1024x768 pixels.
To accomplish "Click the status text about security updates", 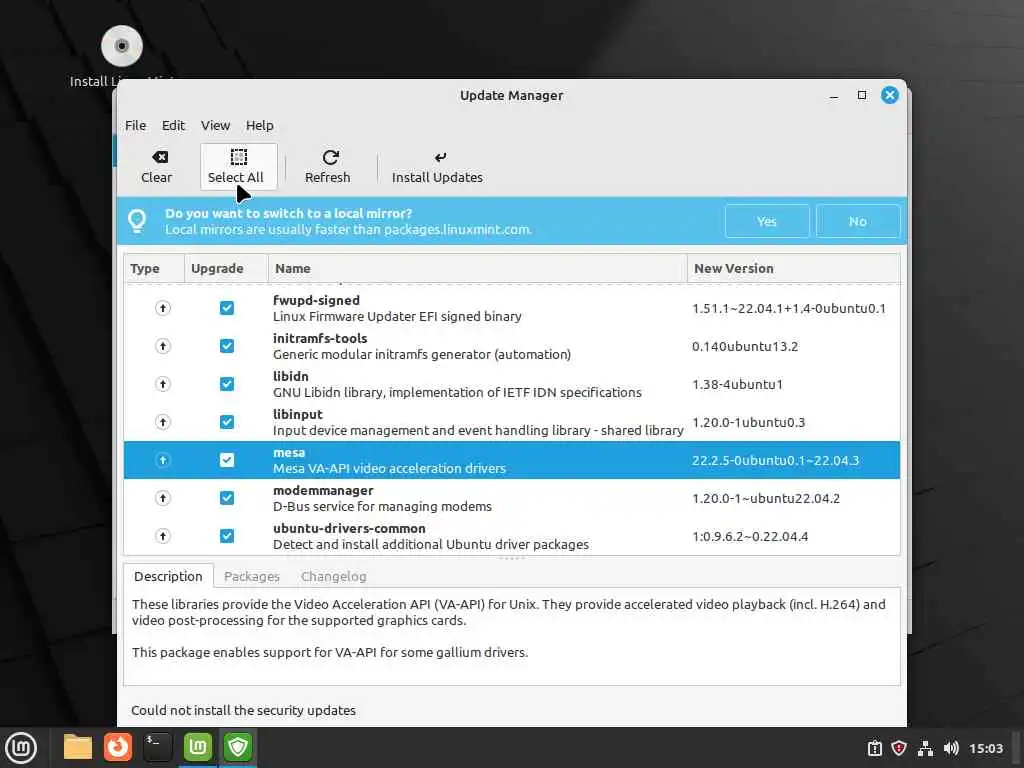I will (x=243, y=710).
